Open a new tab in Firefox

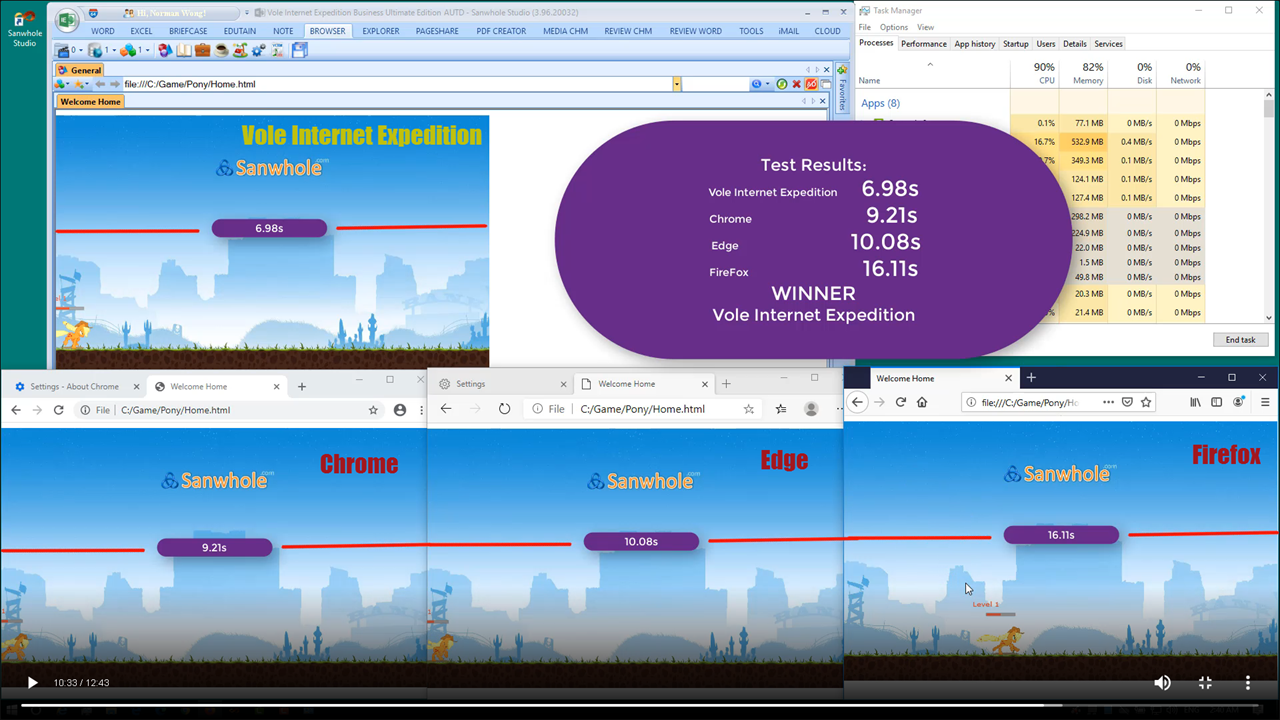pyautogui.click(x=1031, y=378)
